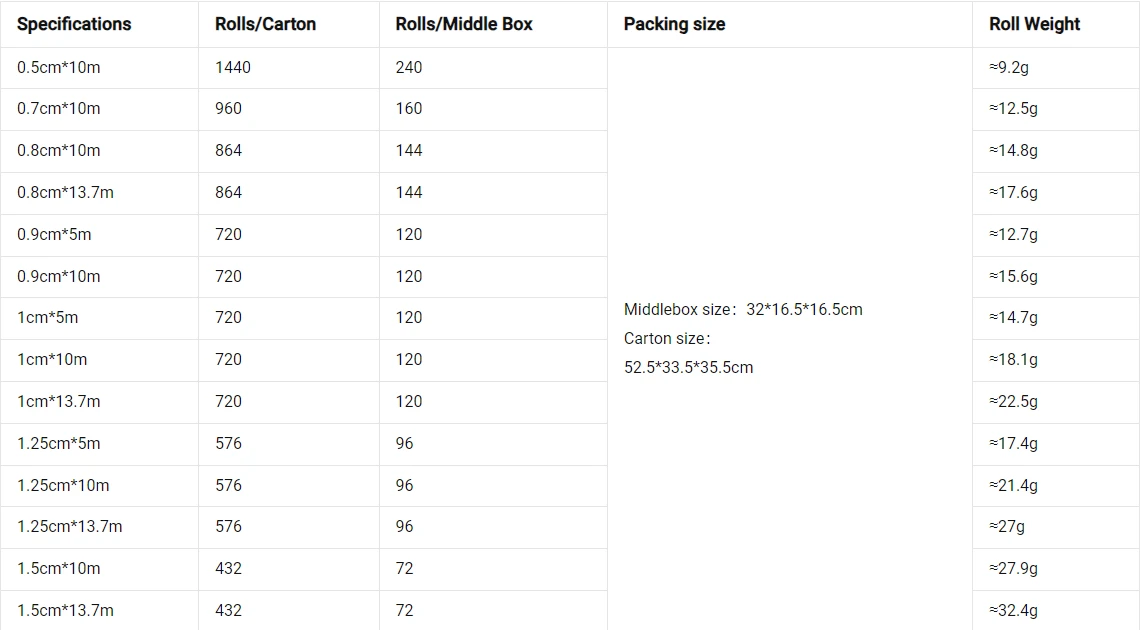Viewport: 1140px width, 630px height.
Task: Select the carton size 52.5*33.5*35.5cm text
Action: [x=689, y=368]
